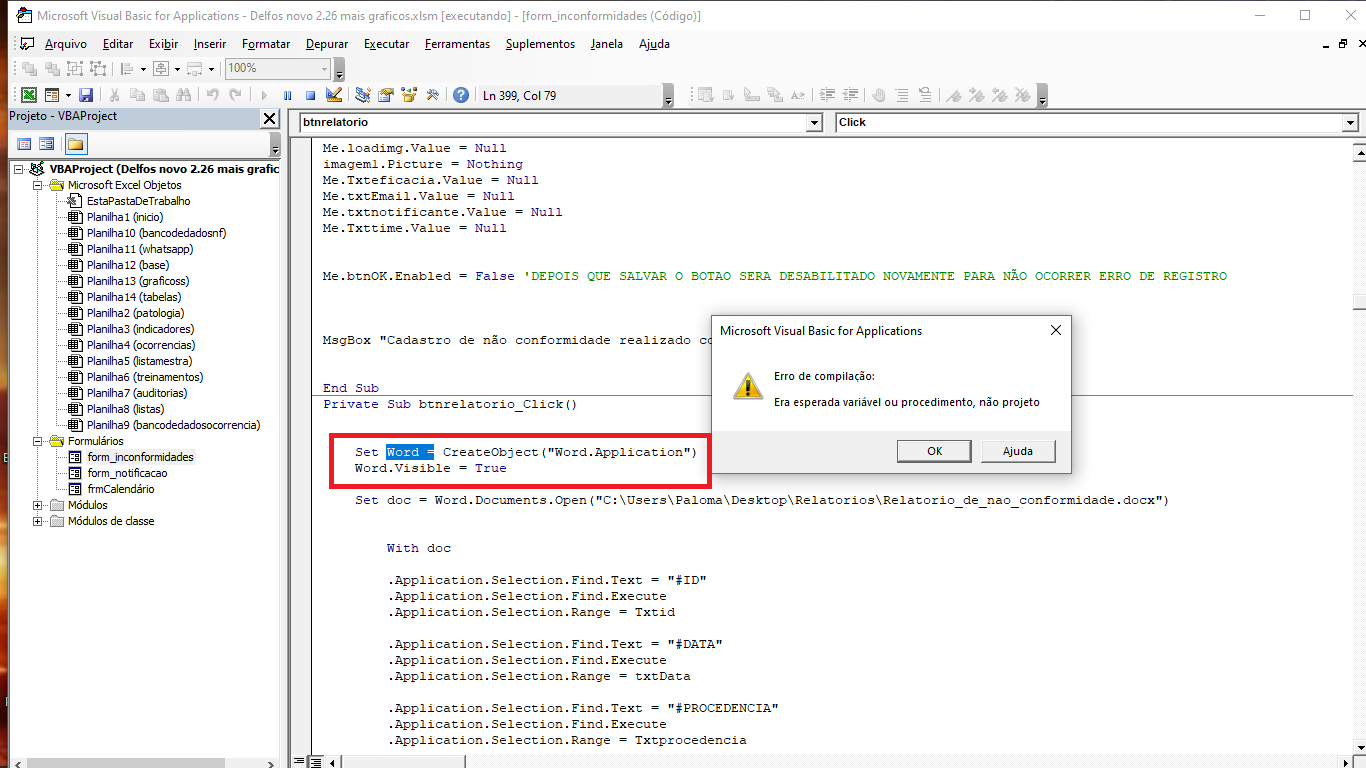Open the Object Browser icon

(x=408, y=95)
